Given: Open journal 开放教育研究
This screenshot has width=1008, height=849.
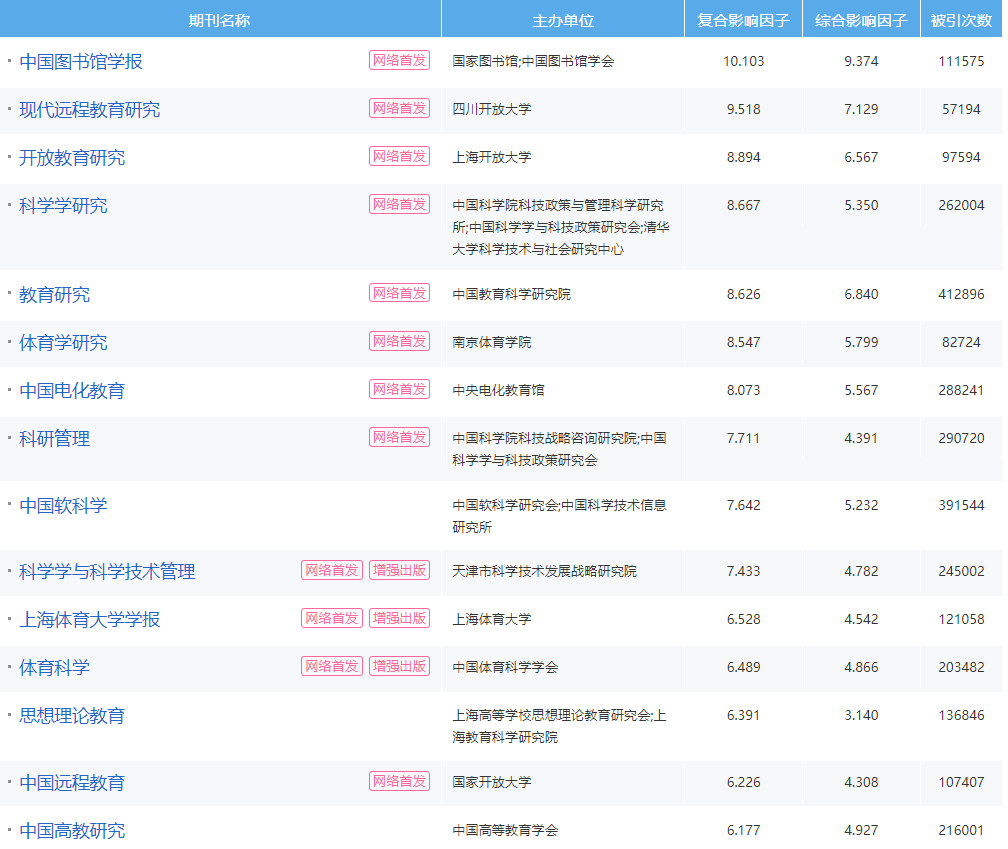Looking at the screenshot, I should point(72,157).
